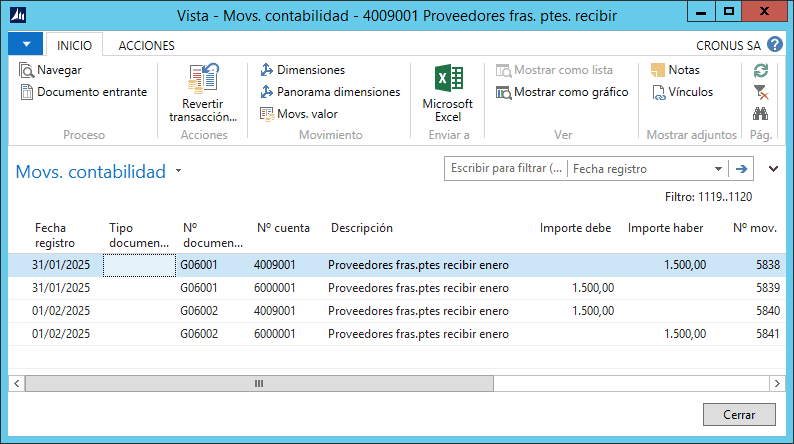Click account 6000001 in entry 5839 row
Screen dimensions: 794x444
click(274, 288)
